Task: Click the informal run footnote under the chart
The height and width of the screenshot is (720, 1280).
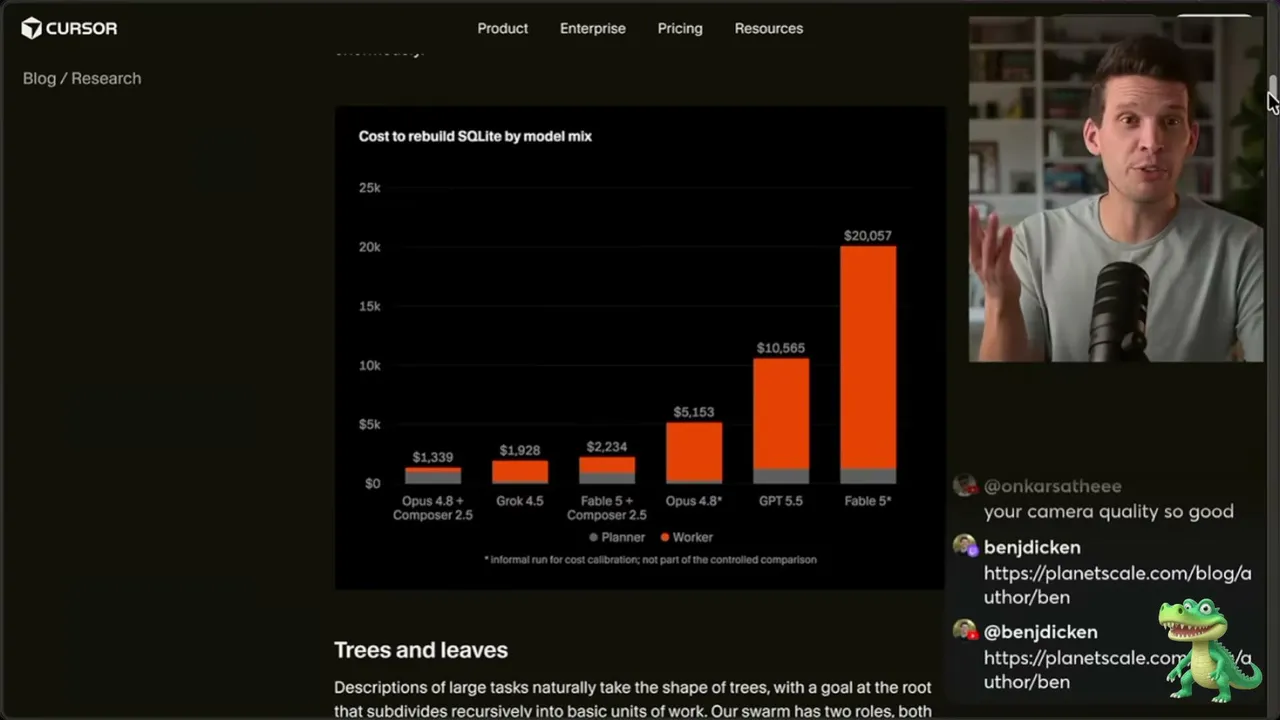Action: click(650, 560)
